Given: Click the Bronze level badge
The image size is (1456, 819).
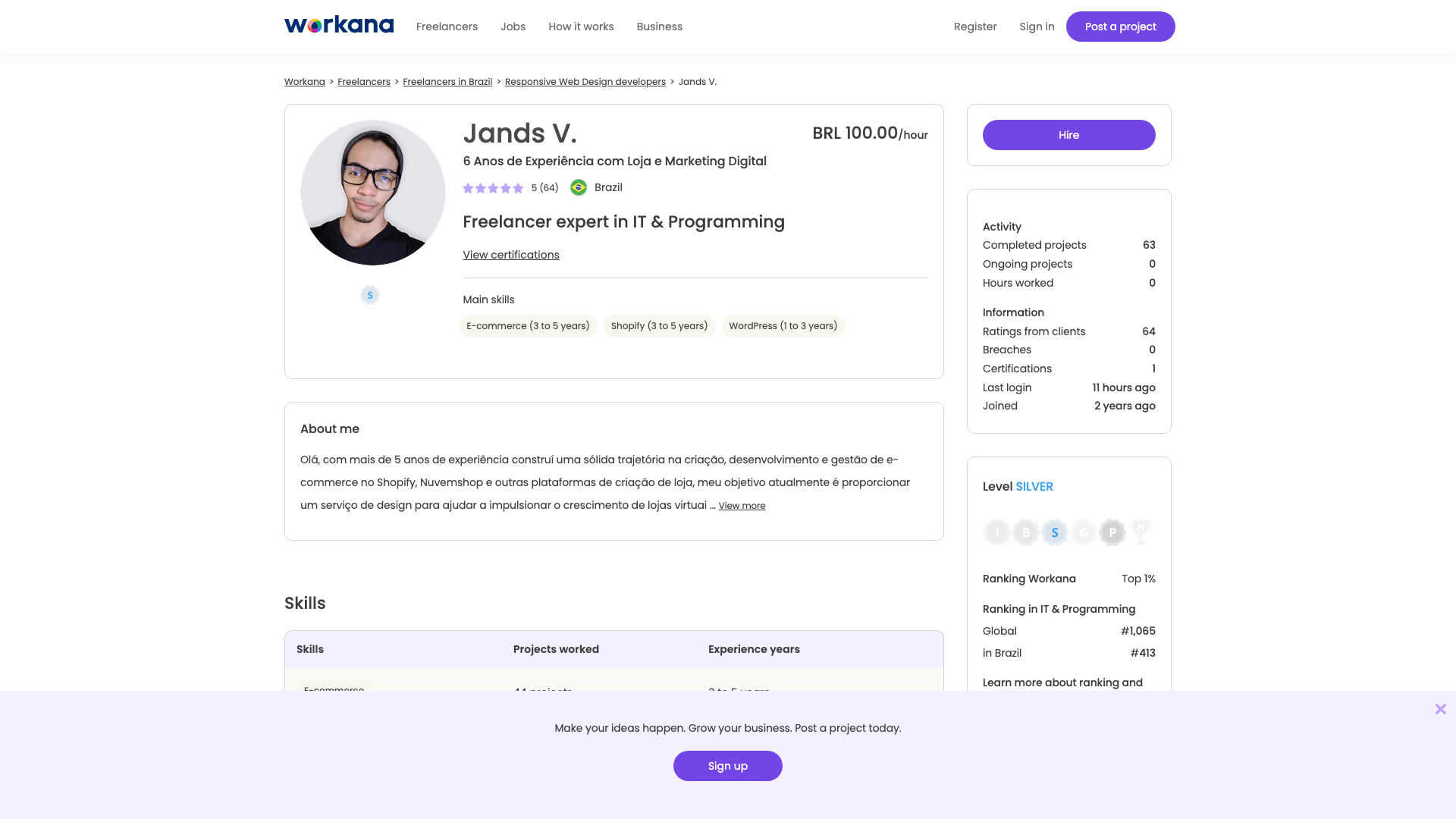Looking at the screenshot, I should (x=1025, y=532).
